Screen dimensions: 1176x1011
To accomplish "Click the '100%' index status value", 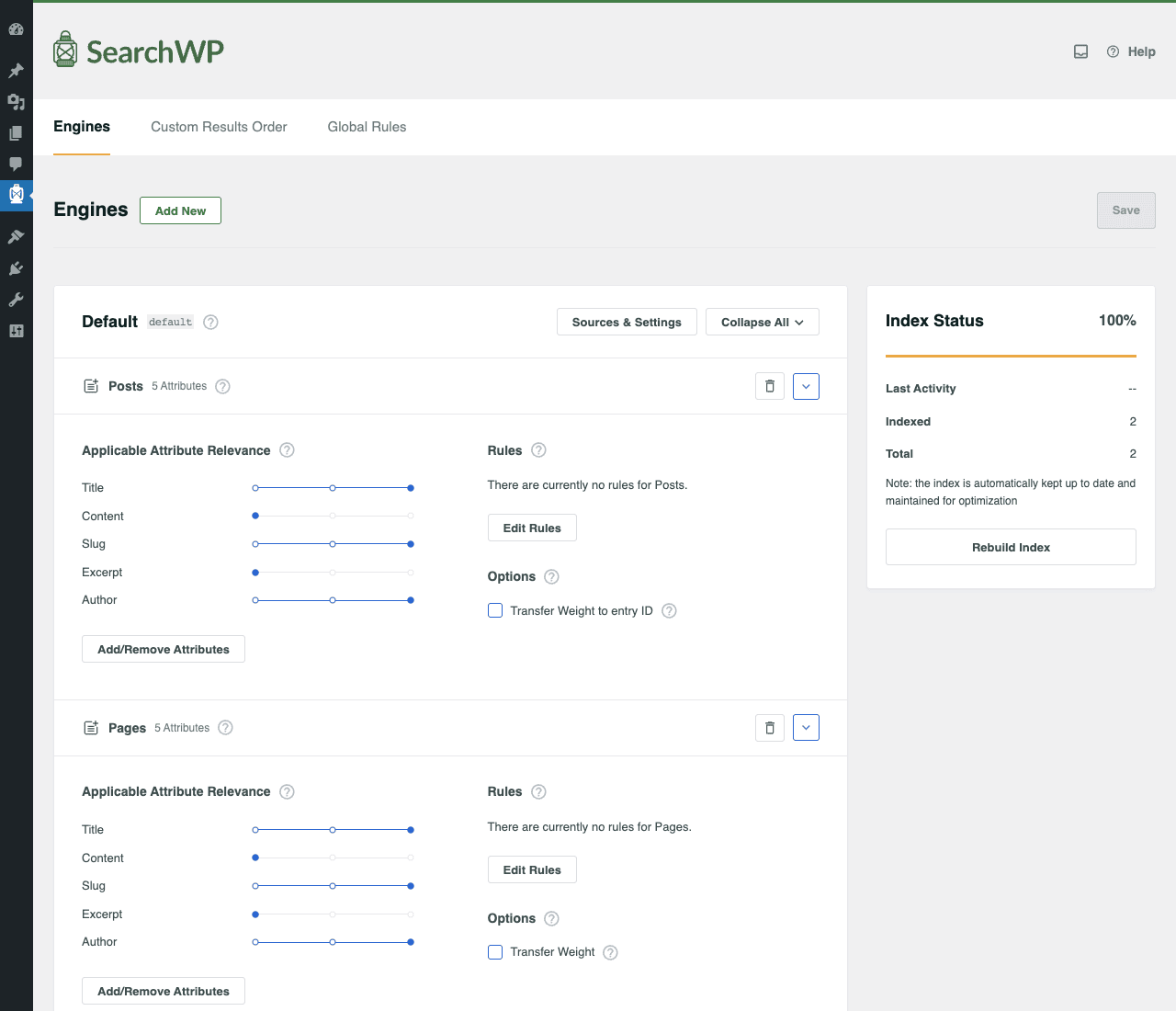I will [x=1117, y=321].
